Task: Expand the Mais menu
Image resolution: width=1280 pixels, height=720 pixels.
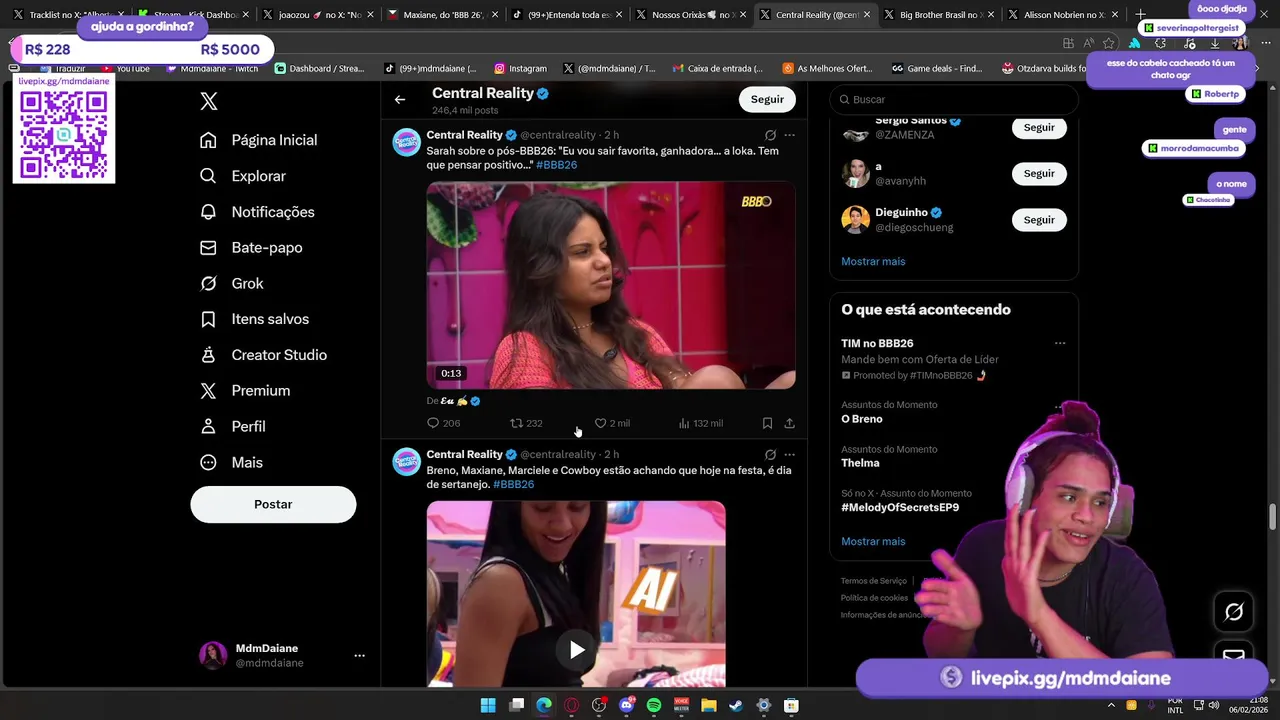Action: click(231, 462)
